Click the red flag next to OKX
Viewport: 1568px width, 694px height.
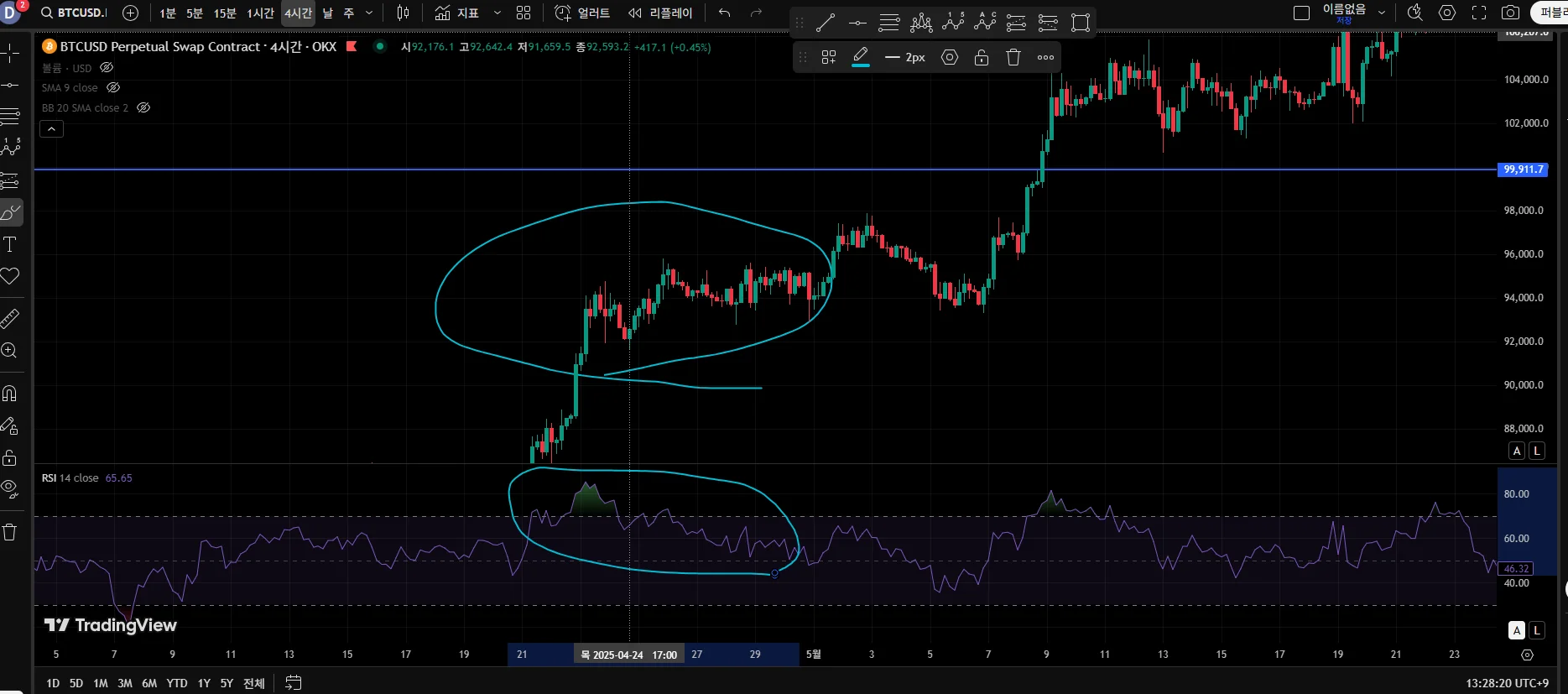(352, 46)
